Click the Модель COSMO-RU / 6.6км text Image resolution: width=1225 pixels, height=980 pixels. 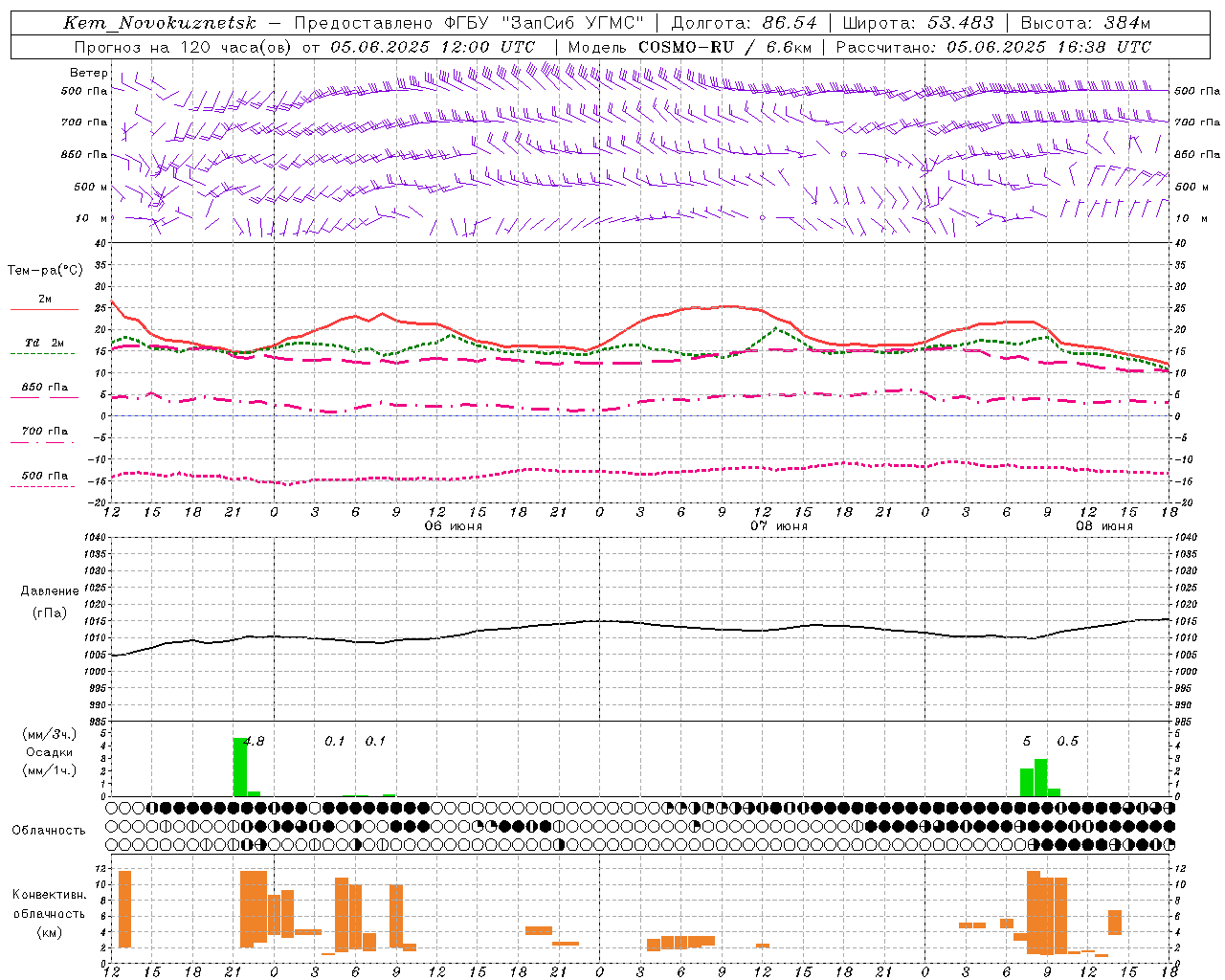pos(690,47)
